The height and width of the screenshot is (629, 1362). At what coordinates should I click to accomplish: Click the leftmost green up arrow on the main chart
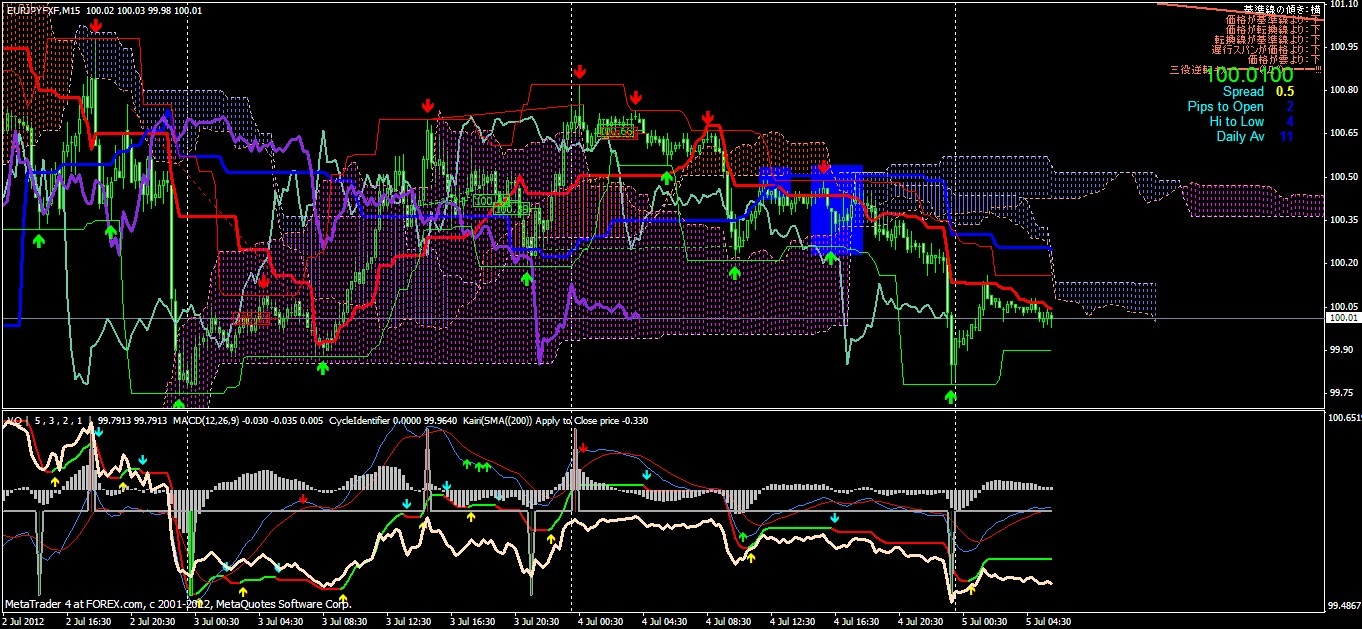point(39,240)
